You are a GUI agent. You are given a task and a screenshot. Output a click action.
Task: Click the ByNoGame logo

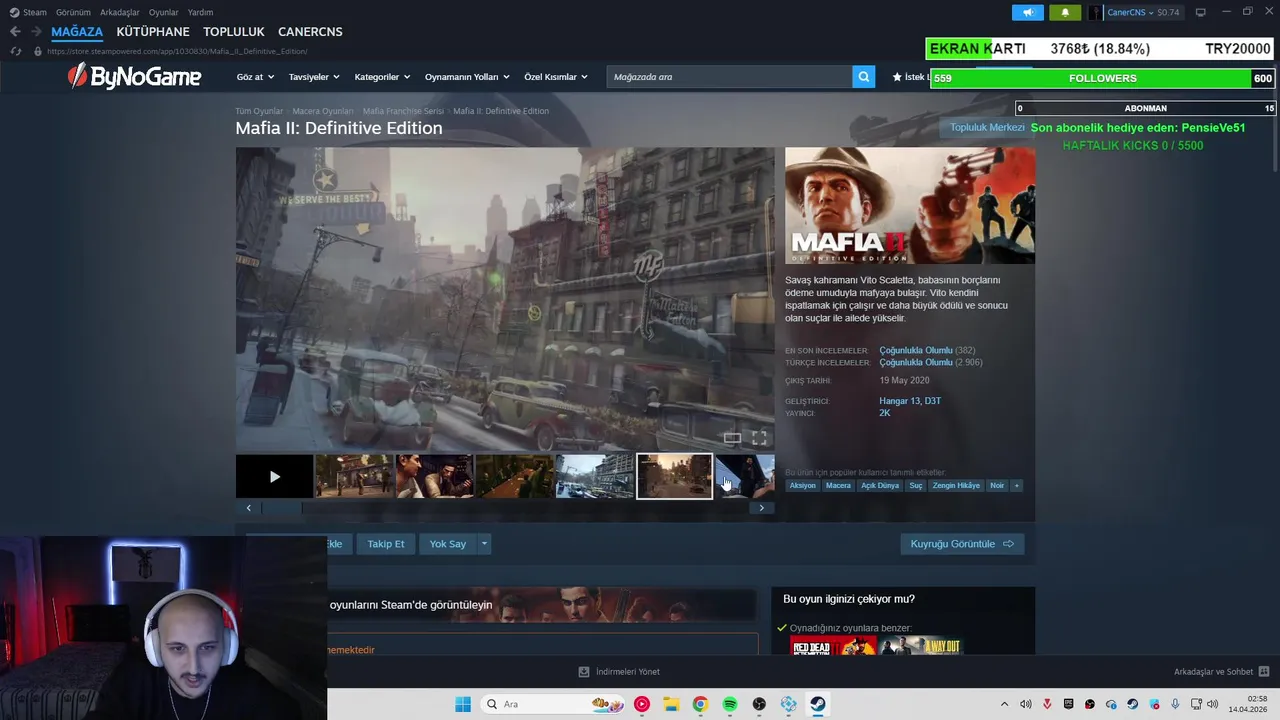click(x=134, y=76)
